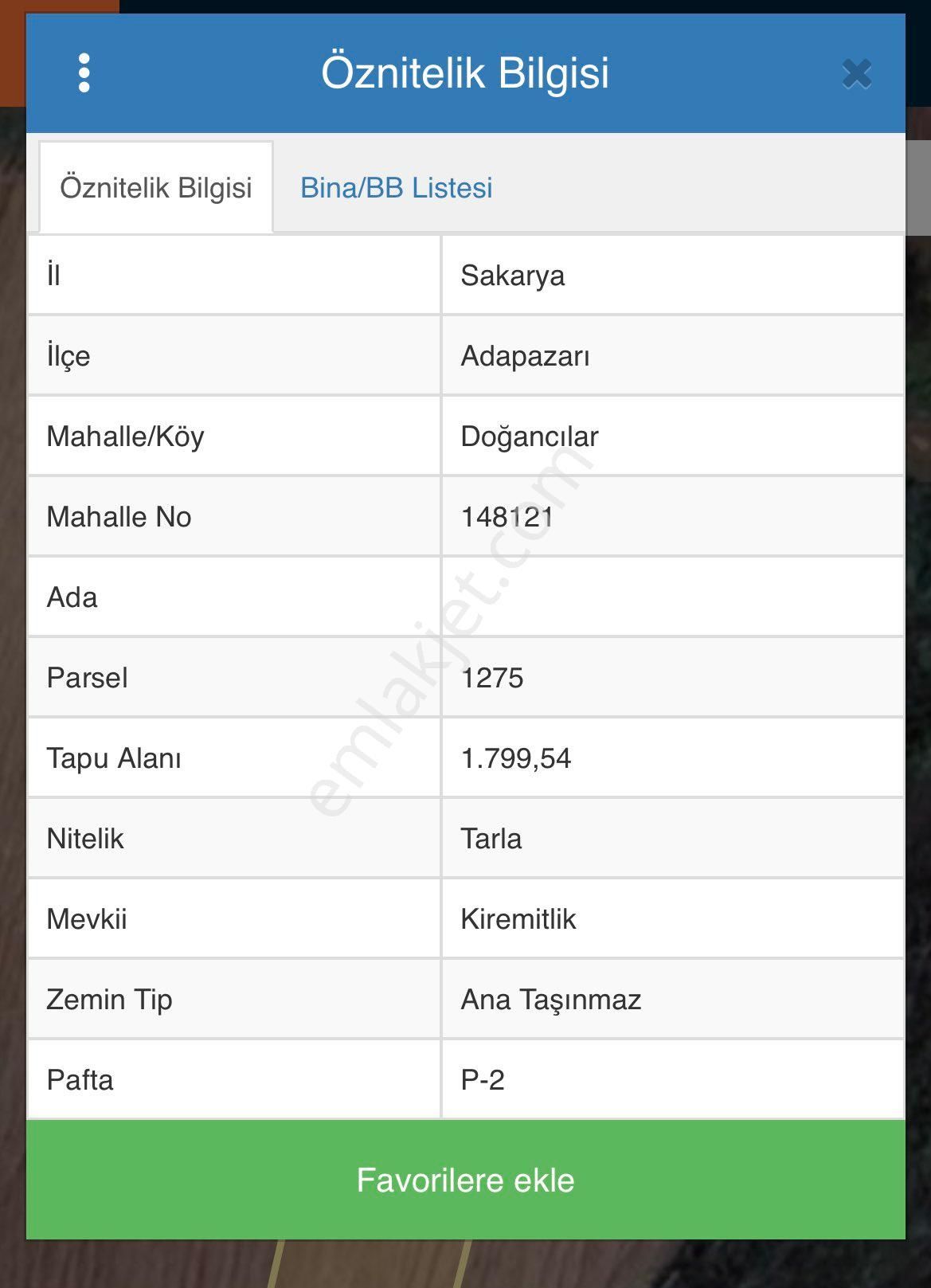Click the Pafta value P-2
The height and width of the screenshot is (1288, 931).
pos(483,1080)
